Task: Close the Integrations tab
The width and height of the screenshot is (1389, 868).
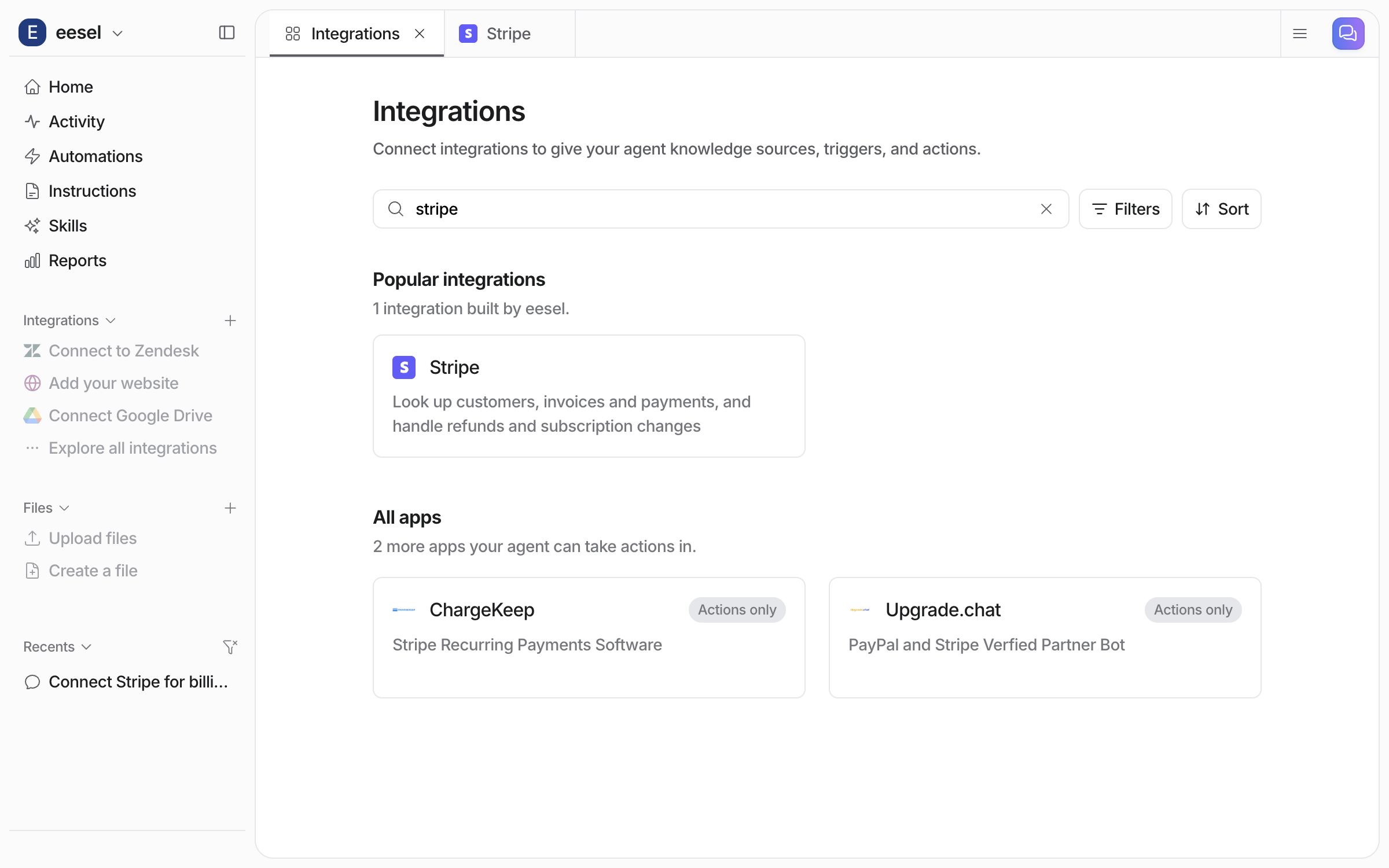Action: pos(420,34)
